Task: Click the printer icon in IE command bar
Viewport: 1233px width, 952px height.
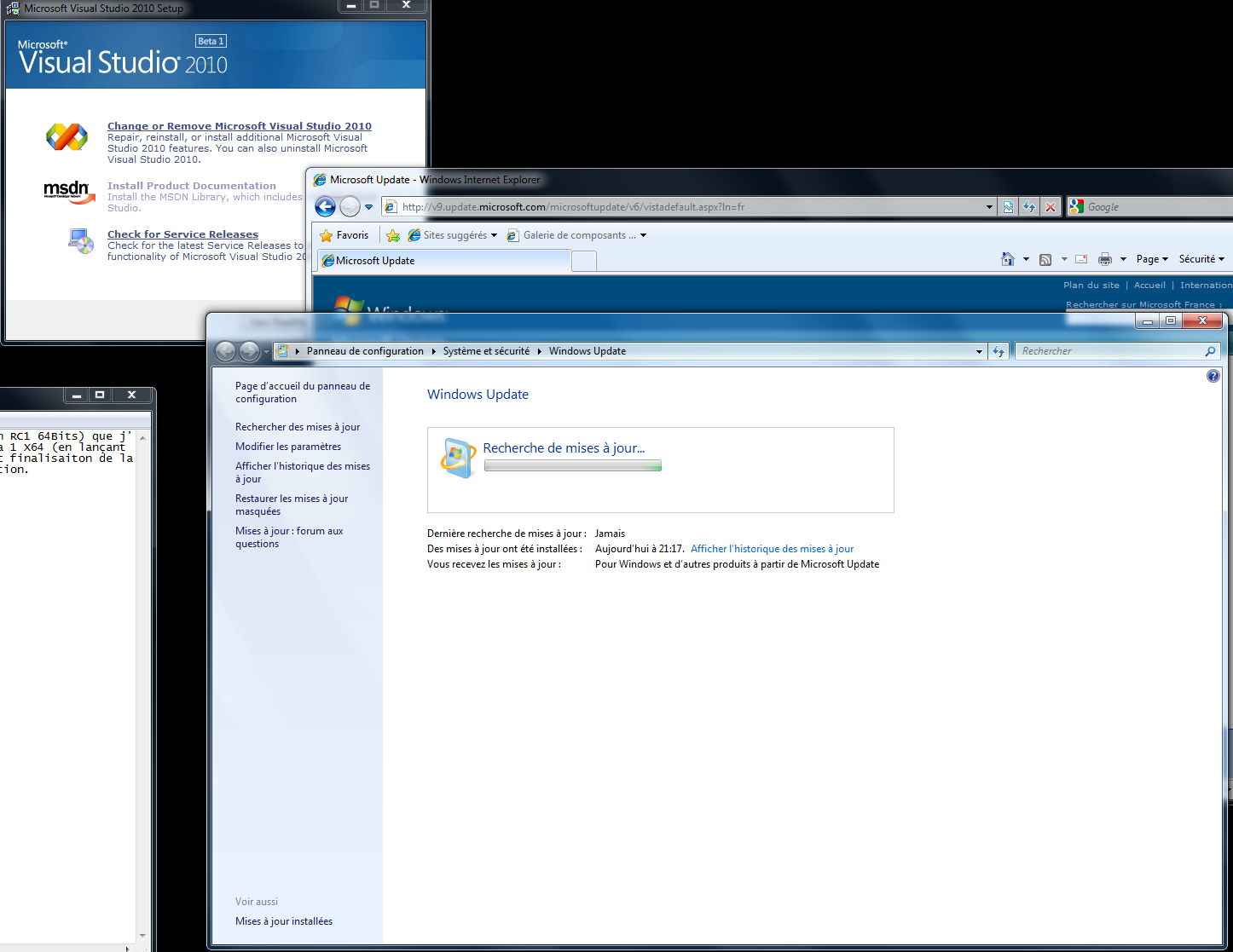Action: tap(1105, 259)
